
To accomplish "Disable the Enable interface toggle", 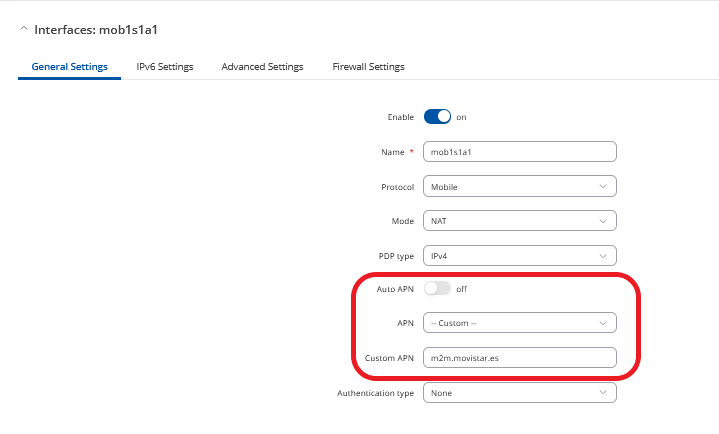I will [438, 117].
